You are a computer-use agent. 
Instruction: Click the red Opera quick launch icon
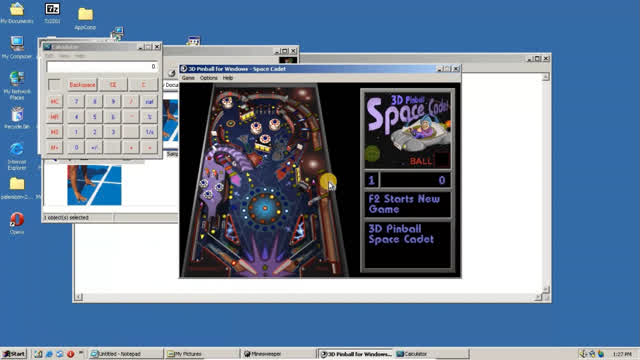(x=70, y=354)
